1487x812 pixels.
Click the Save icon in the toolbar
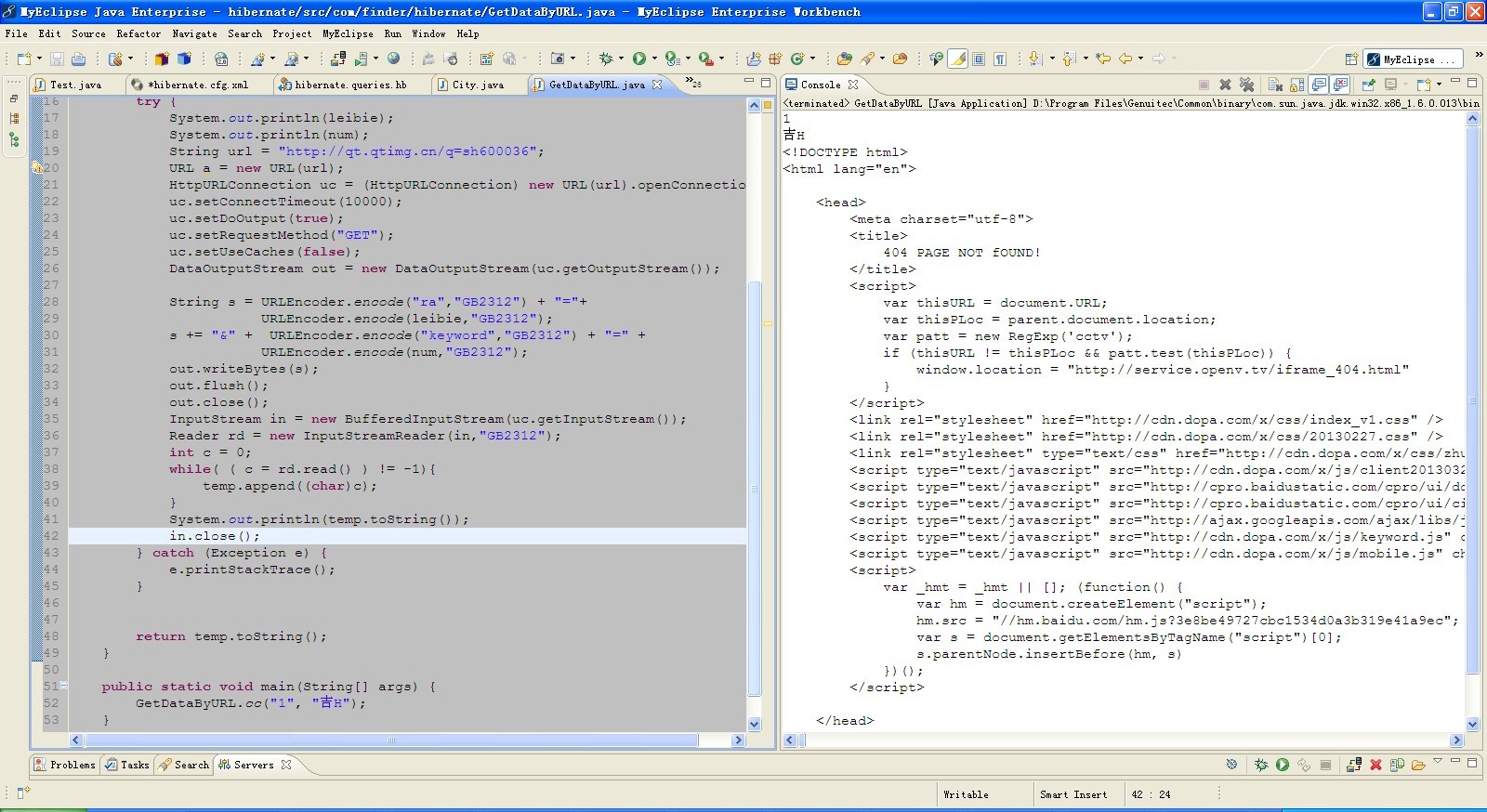click(x=57, y=59)
